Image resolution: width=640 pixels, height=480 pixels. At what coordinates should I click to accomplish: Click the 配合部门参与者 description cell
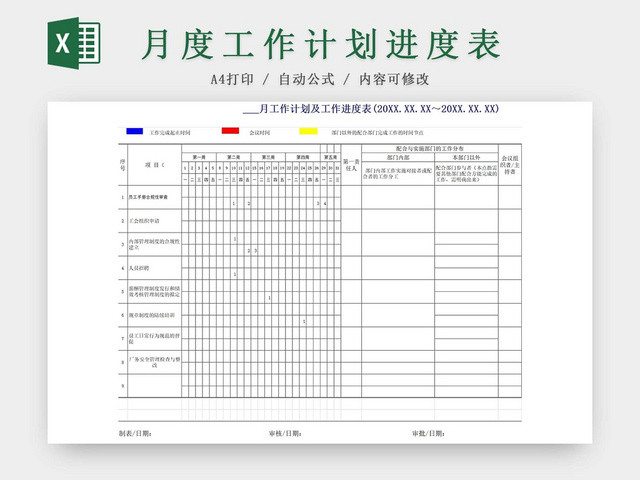pos(467,173)
